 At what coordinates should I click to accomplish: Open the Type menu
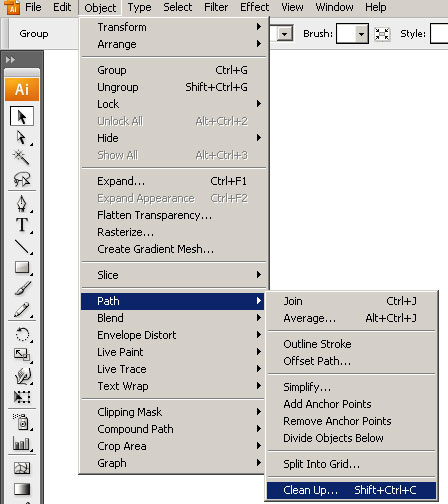pos(139,7)
